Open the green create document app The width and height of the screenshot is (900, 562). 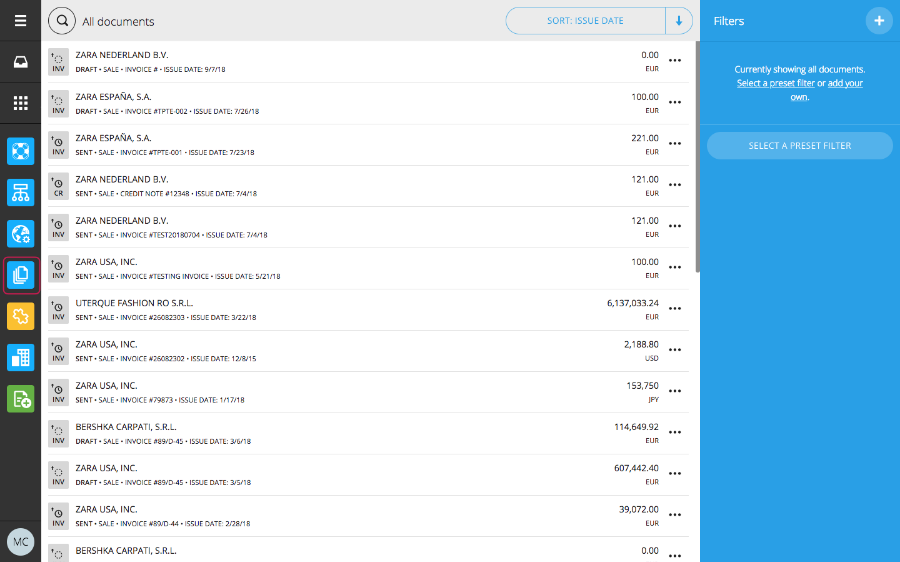21,399
